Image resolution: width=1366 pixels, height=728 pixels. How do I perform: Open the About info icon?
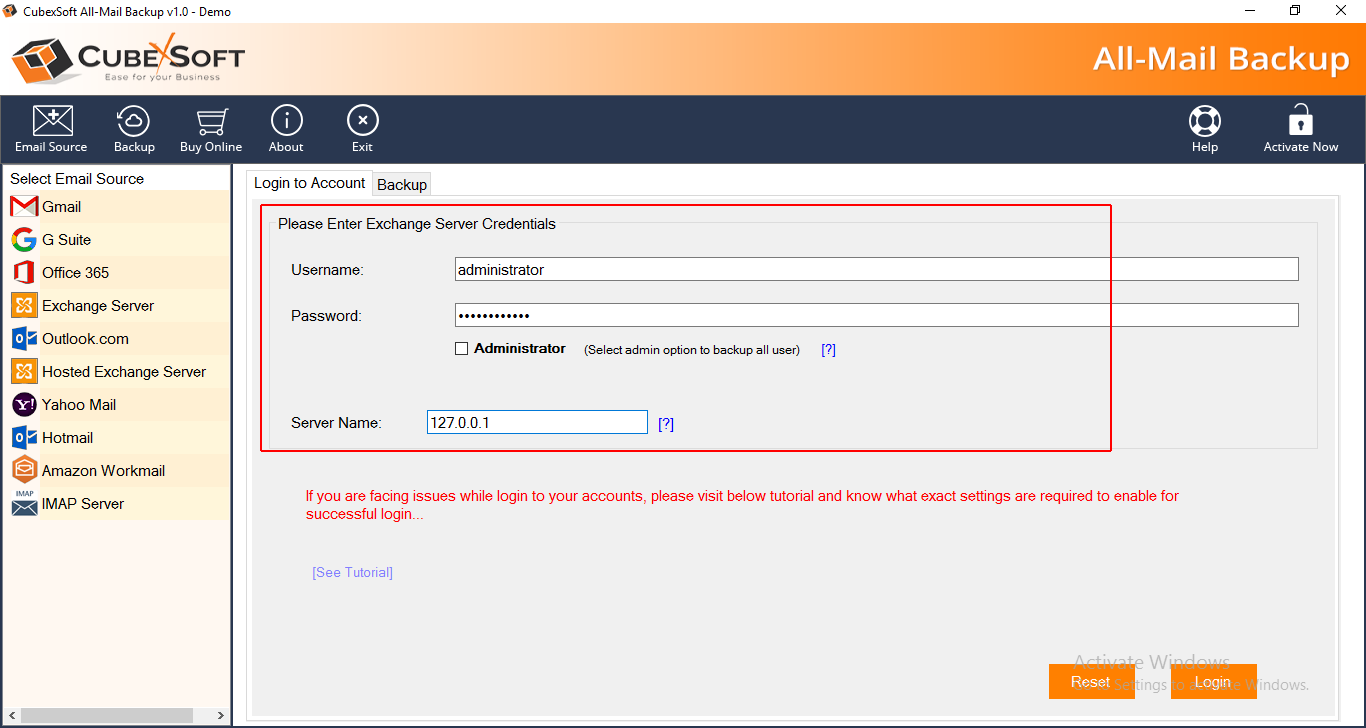pos(286,128)
